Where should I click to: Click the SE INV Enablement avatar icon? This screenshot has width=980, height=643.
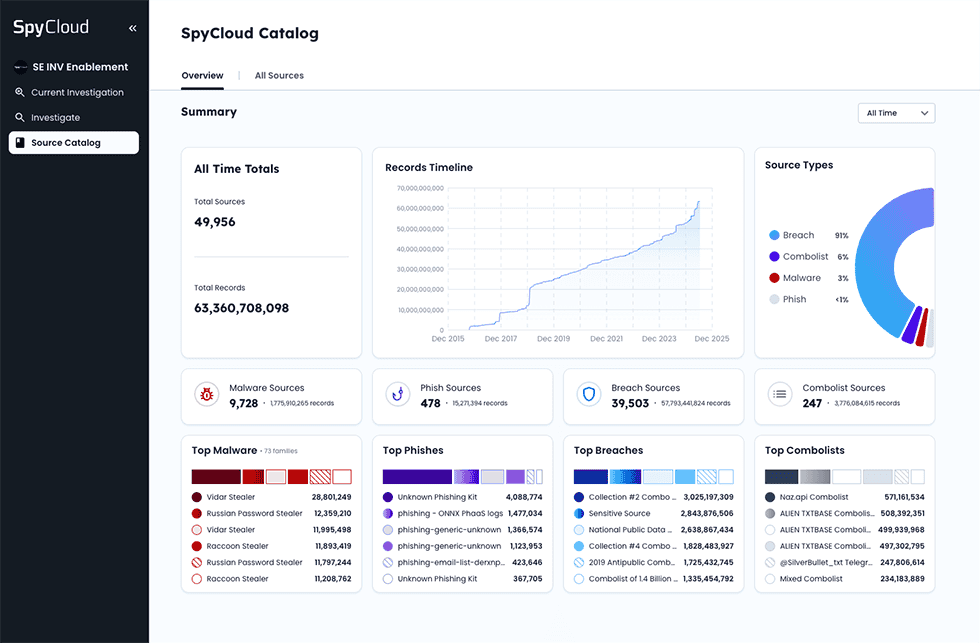pyautogui.click(x=21, y=67)
